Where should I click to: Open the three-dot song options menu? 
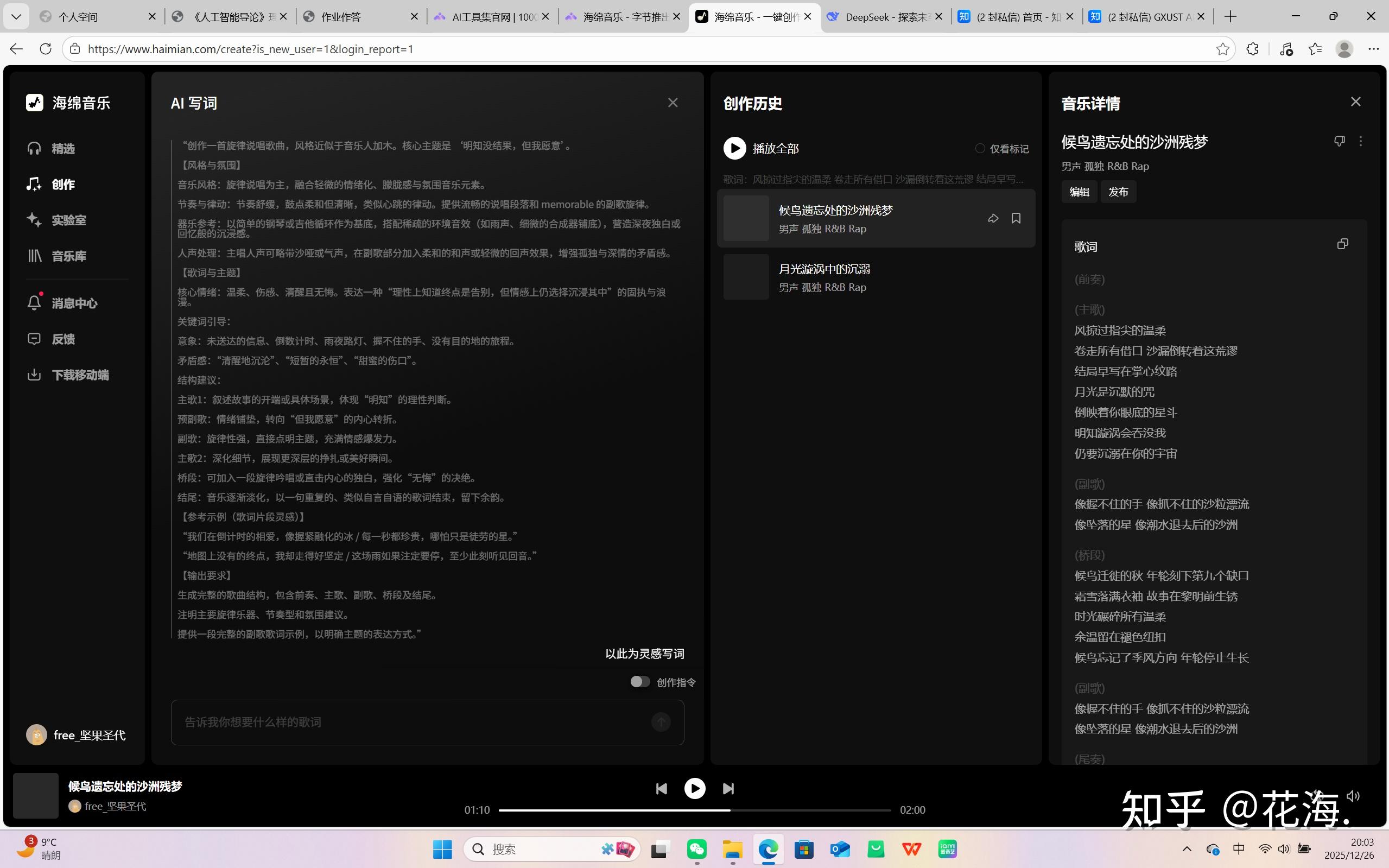1360,141
